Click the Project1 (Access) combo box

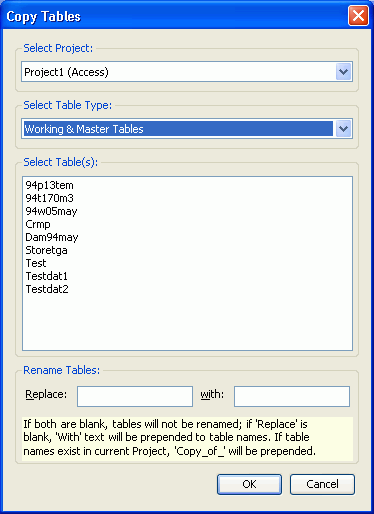point(187,72)
